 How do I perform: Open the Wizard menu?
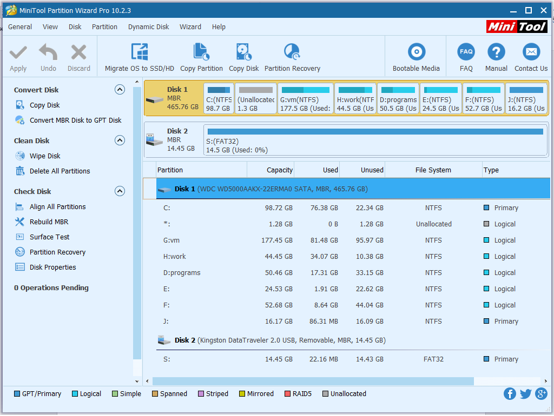190,27
